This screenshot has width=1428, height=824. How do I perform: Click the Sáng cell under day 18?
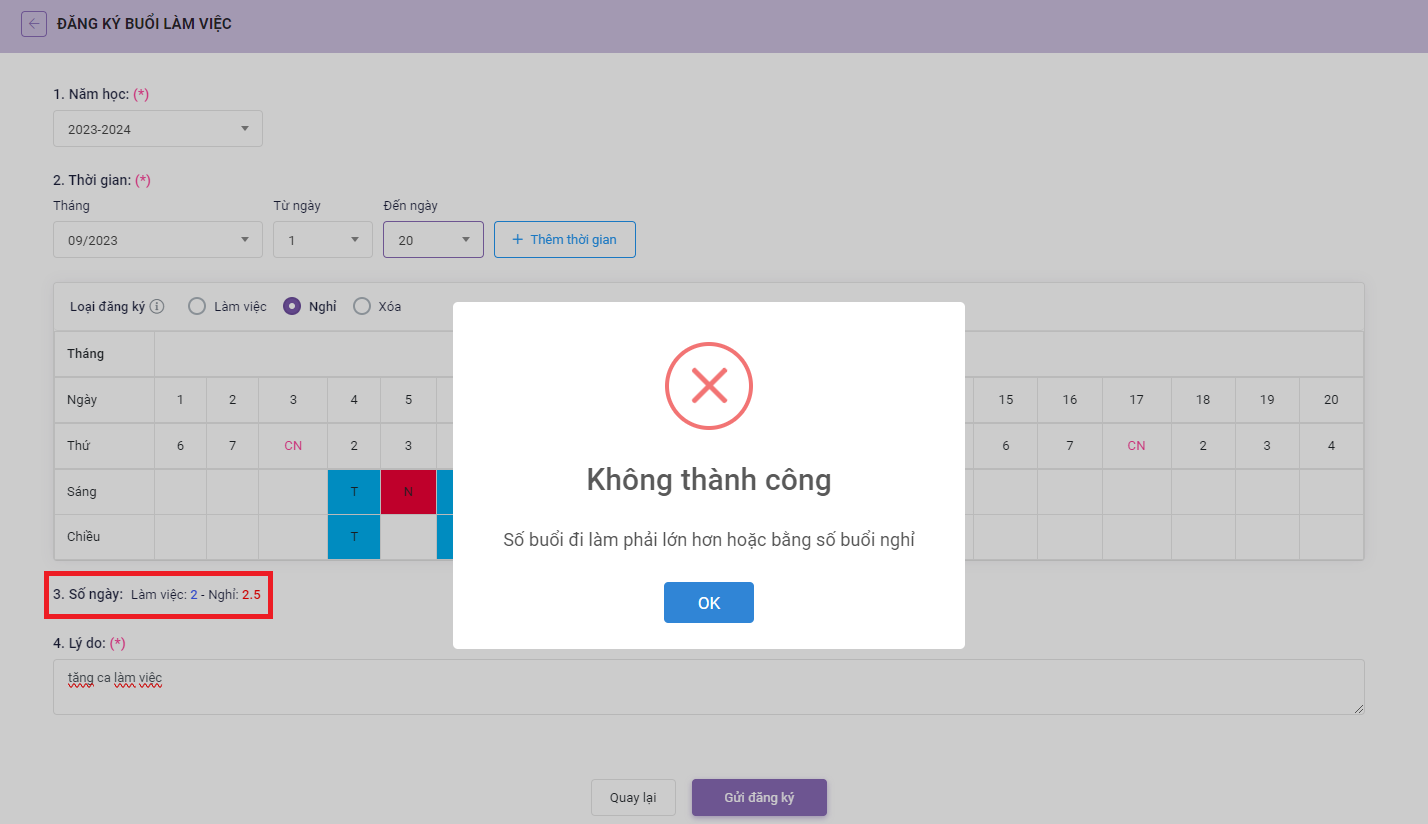pyautogui.click(x=1203, y=492)
